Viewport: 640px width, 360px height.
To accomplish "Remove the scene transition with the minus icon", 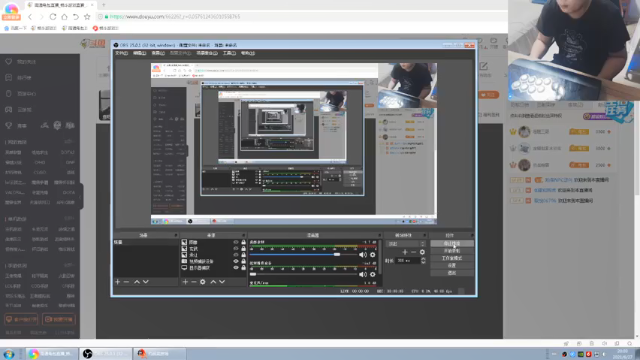I will pos(413,252).
